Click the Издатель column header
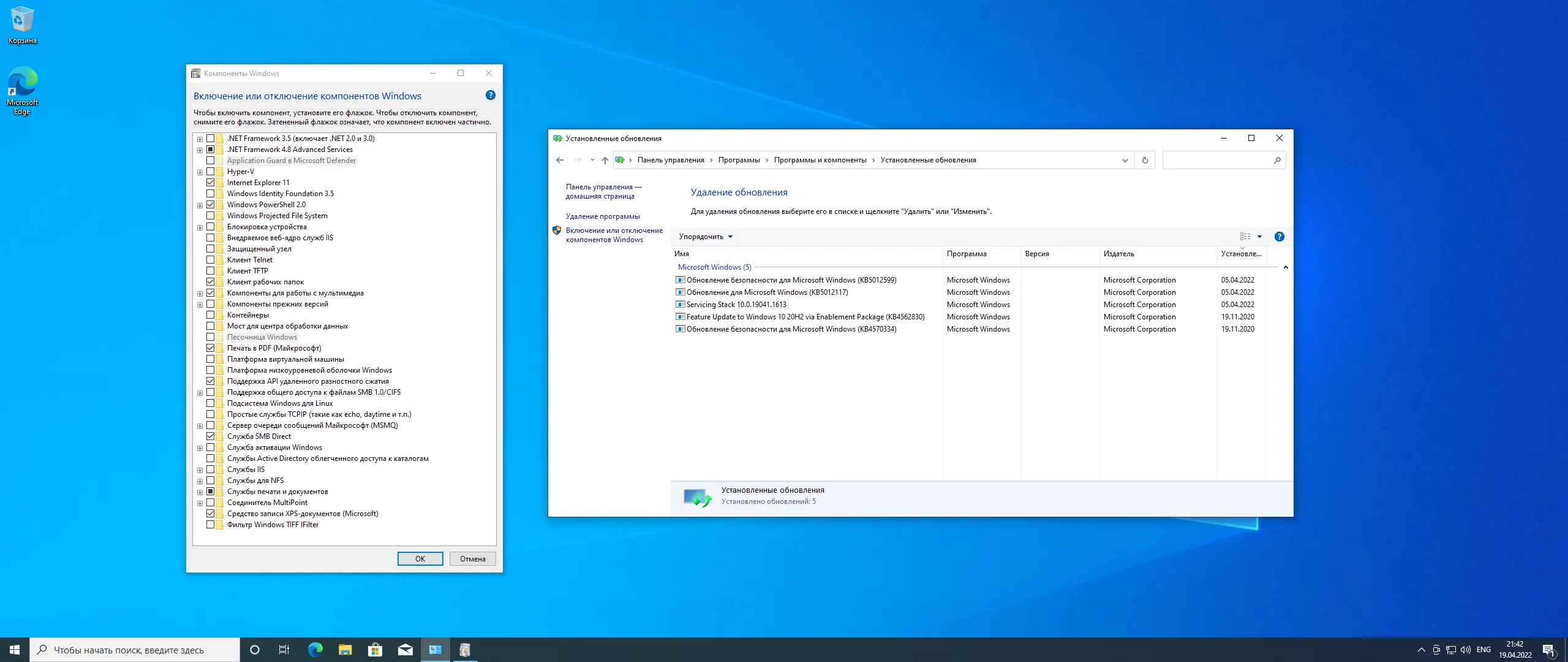This screenshot has width=1568, height=662. (x=1118, y=254)
